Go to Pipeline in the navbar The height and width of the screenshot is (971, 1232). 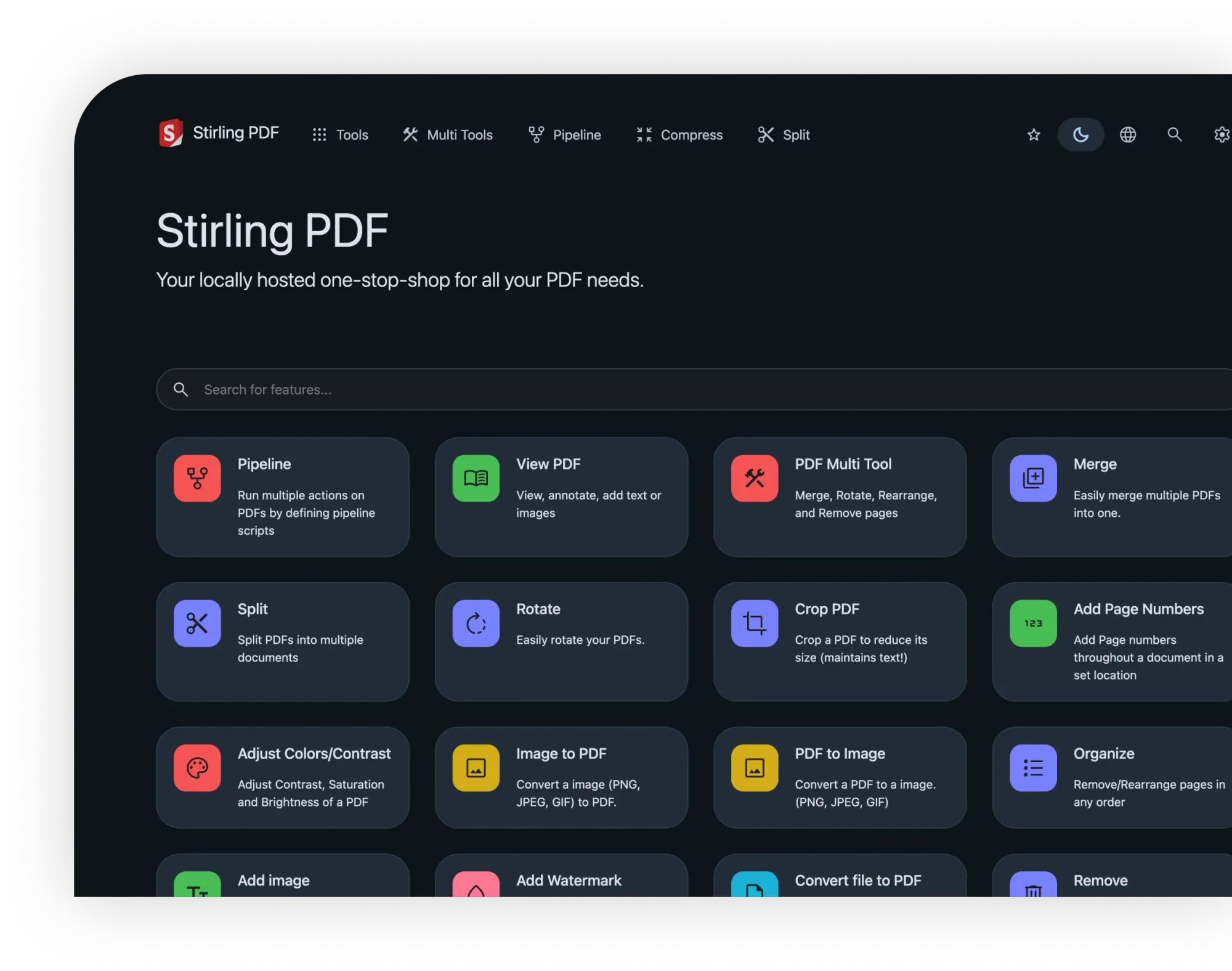[x=564, y=135]
